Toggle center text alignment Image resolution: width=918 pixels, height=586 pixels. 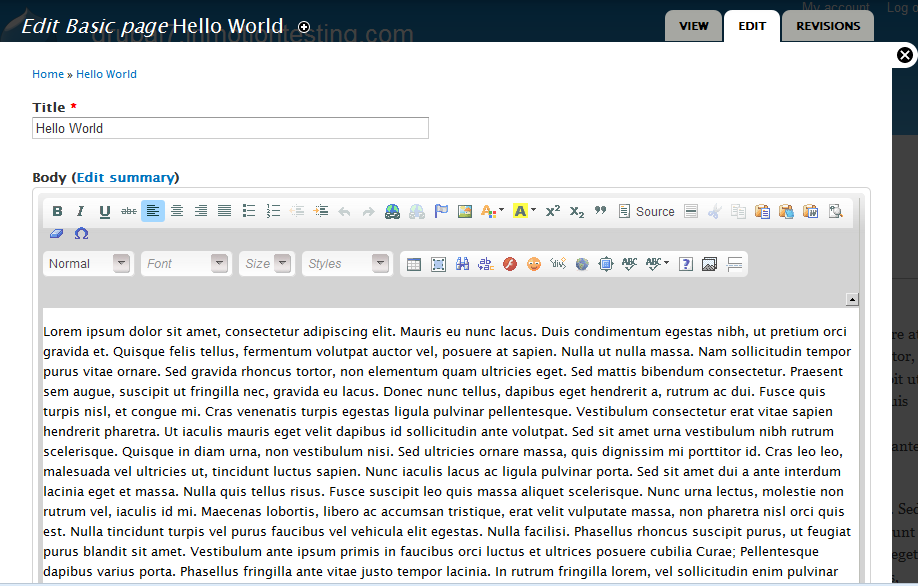tap(177, 211)
